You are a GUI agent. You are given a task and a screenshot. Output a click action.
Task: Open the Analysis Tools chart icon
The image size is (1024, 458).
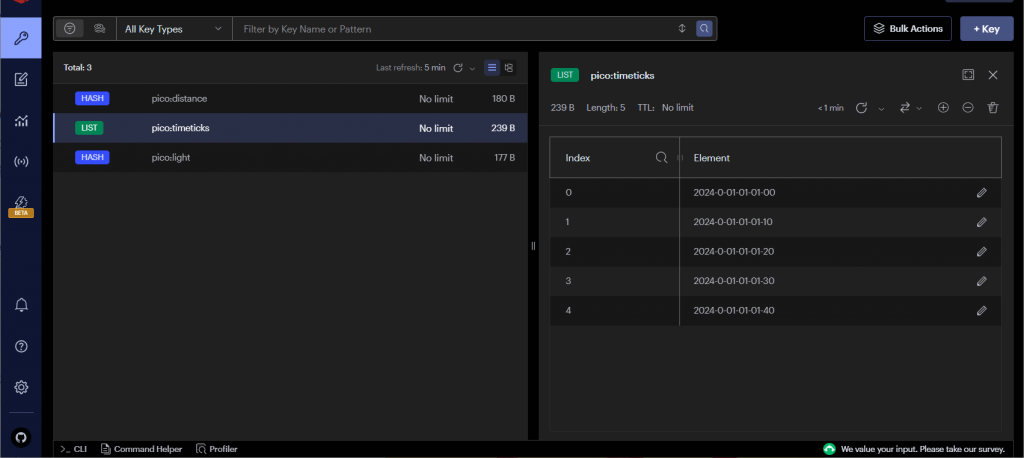tap(21, 121)
